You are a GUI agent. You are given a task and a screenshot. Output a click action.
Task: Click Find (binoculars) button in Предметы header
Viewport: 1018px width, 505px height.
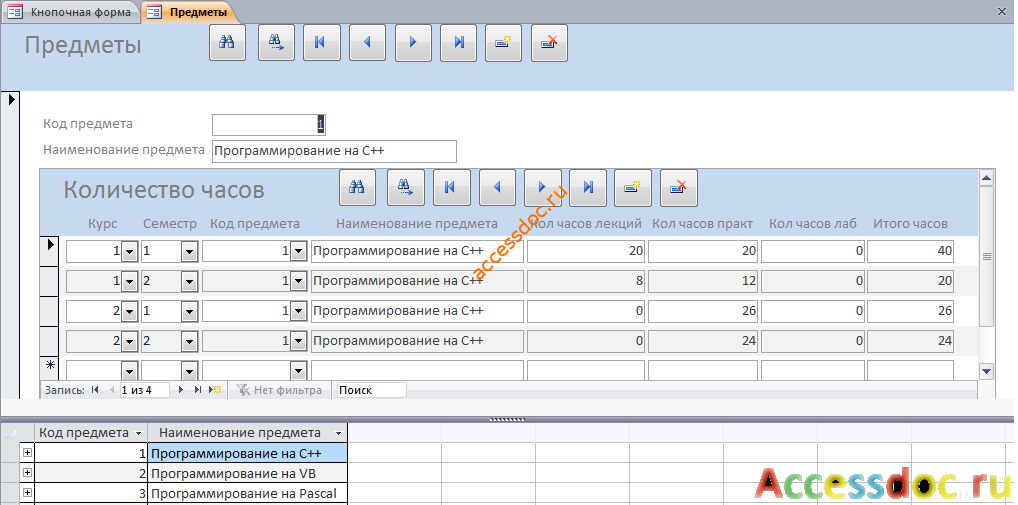pos(227,43)
